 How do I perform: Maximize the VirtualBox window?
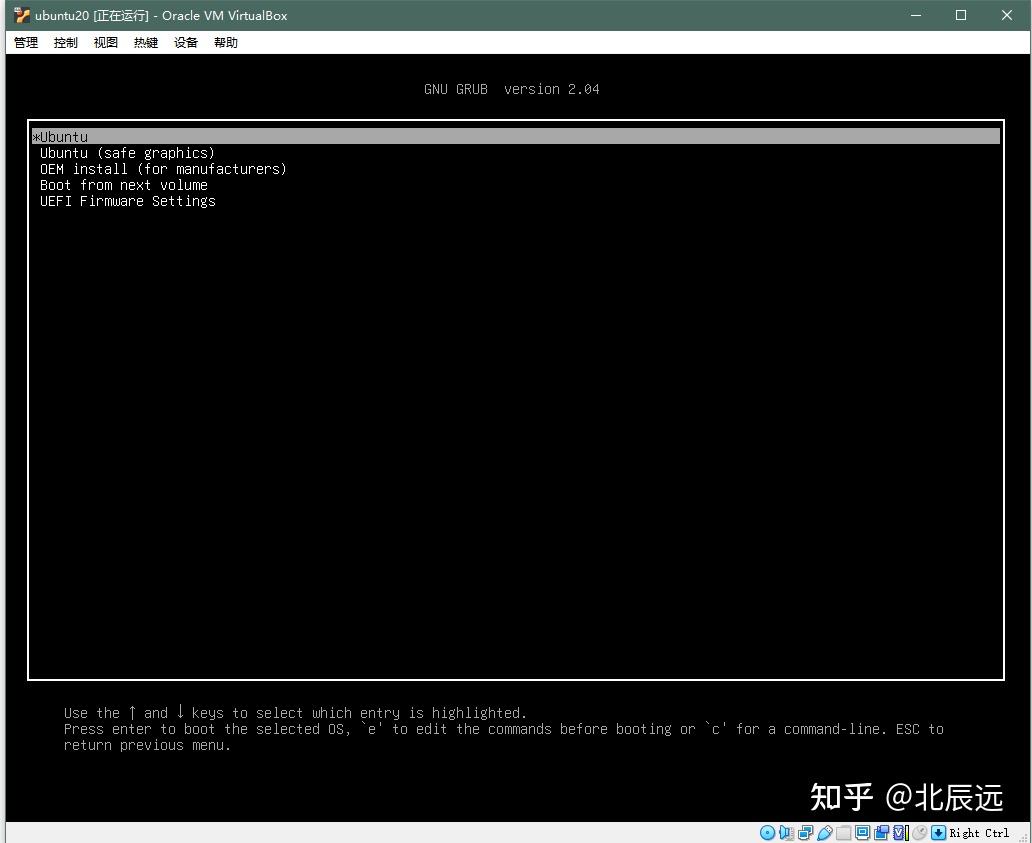tap(961, 15)
